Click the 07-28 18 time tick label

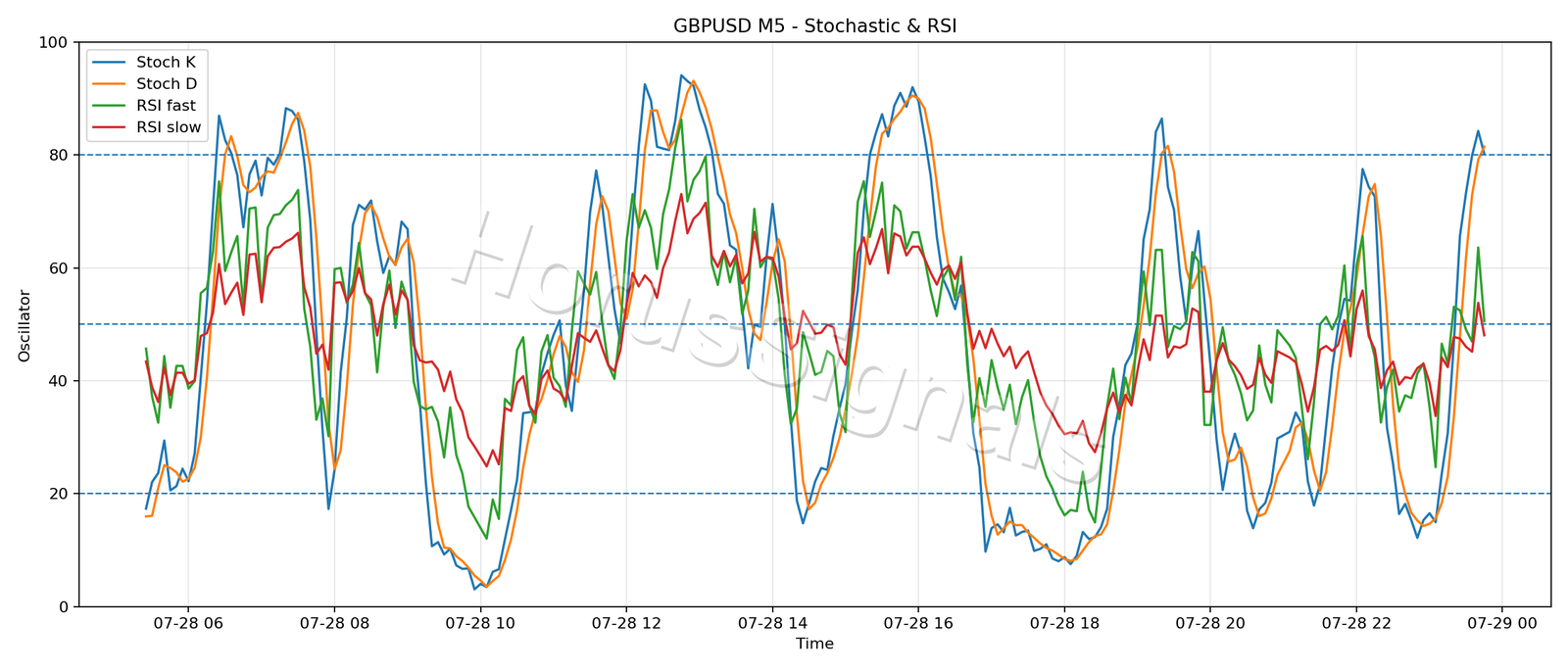pyautogui.click(x=1064, y=622)
